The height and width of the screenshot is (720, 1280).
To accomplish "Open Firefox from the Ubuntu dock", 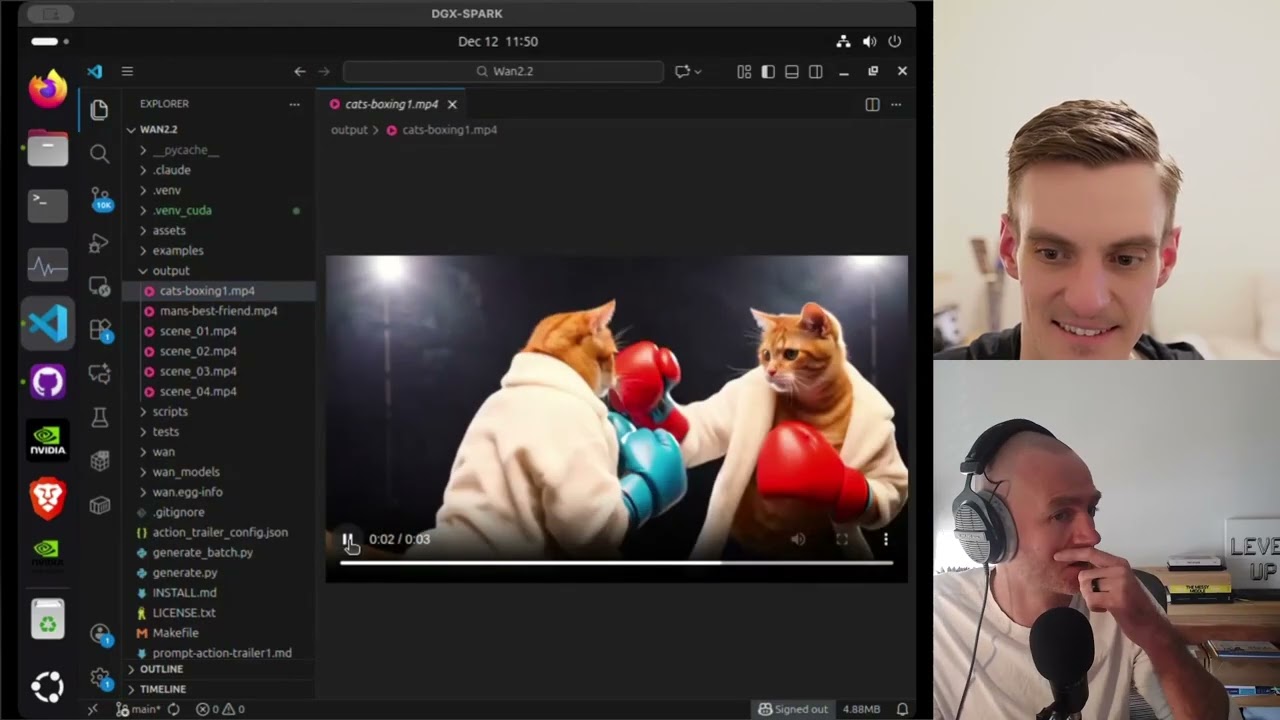I will point(47,89).
